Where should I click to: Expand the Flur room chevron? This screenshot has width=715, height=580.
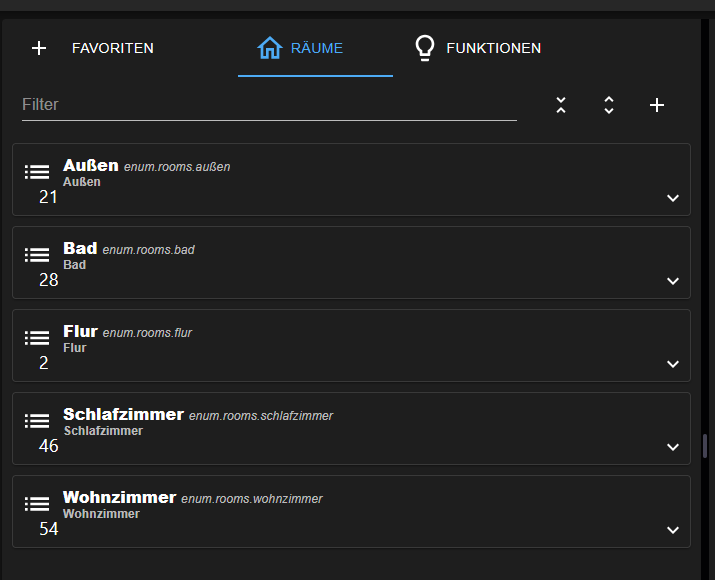(673, 365)
